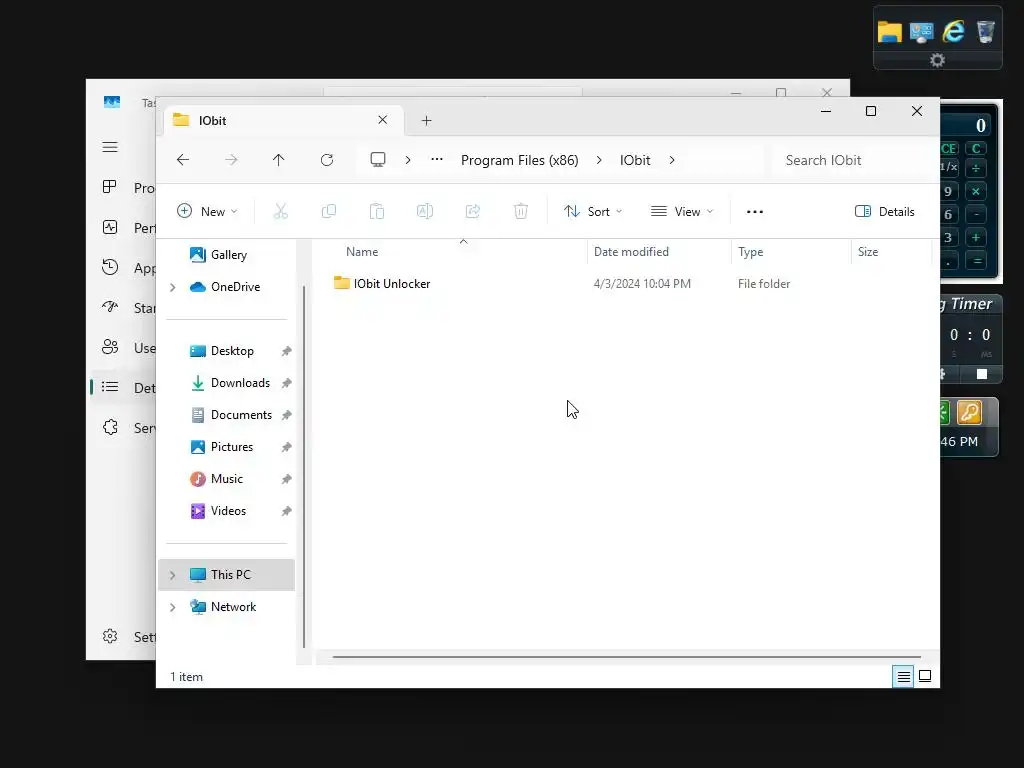The width and height of the screenshot is (1024, 768).
Task: Close the IObit tab
Action: tap(383, 120)
